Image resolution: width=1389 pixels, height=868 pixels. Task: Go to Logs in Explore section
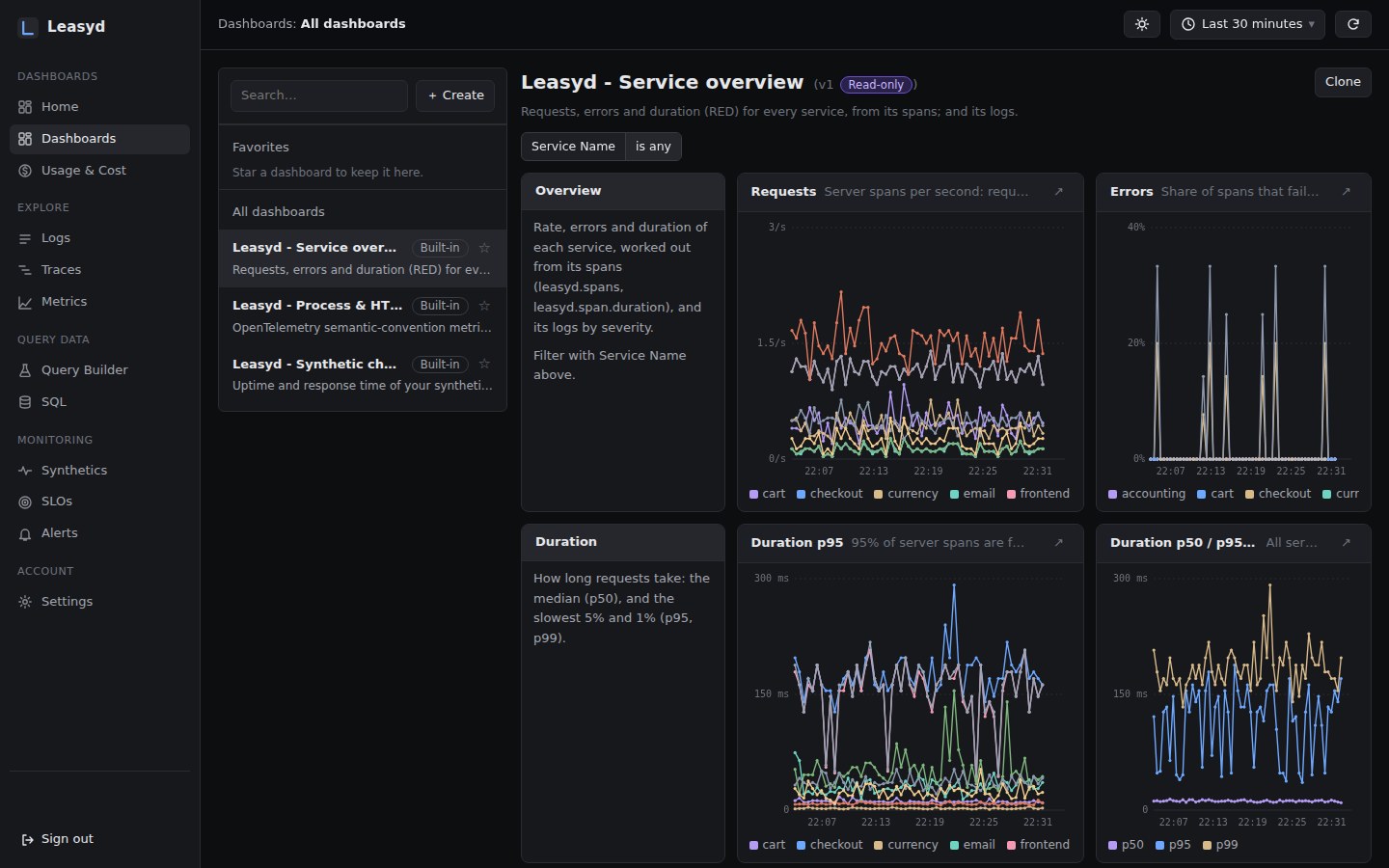(x=99, y=238)
